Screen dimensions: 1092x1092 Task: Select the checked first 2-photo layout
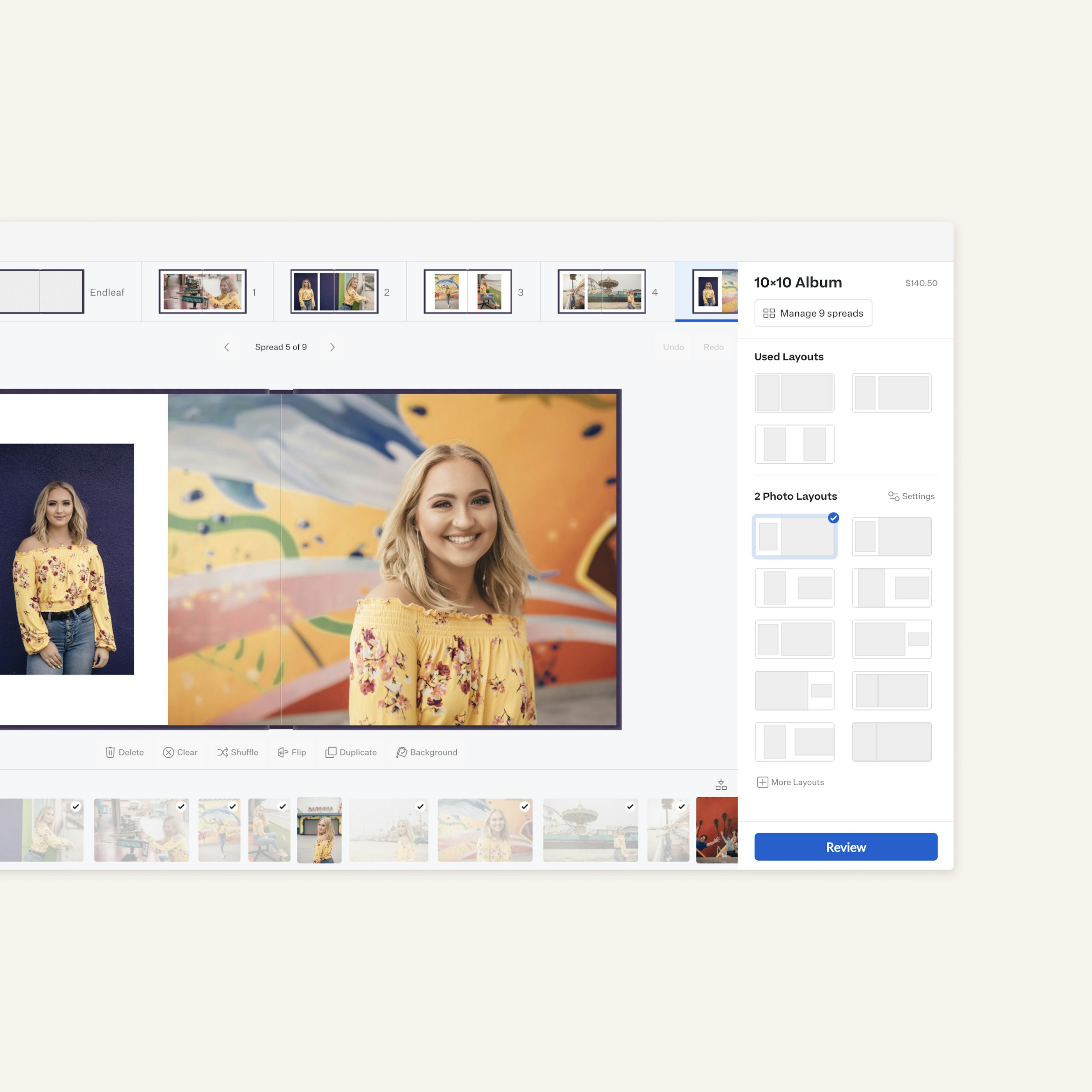[x=794, y=536]
